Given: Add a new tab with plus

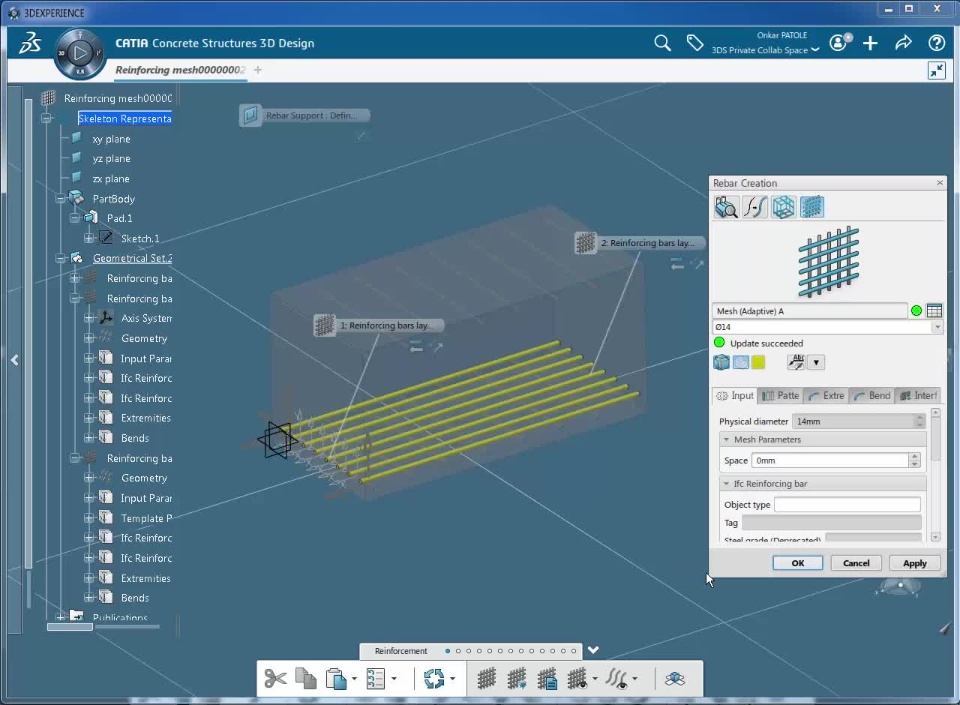Looking at the screenshot, I should 258,70.
